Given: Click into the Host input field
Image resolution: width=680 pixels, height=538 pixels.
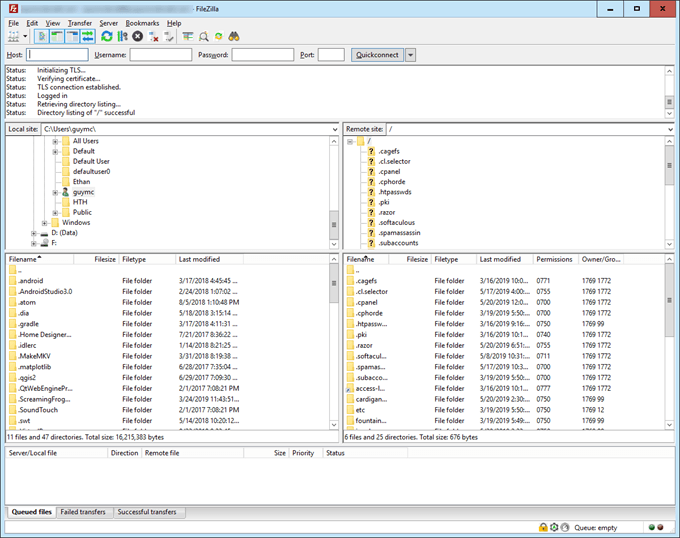Looking at the screenshot, I should (57, 55).
